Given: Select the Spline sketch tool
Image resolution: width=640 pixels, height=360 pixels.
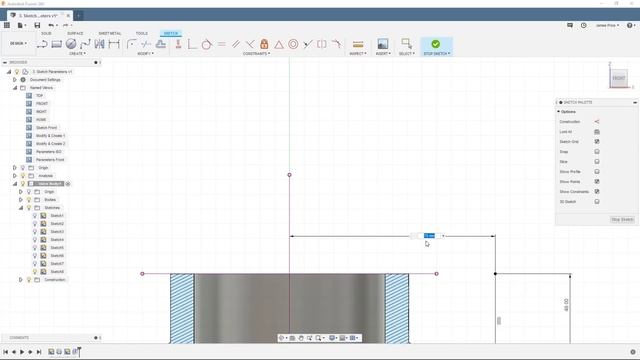Looking at the screenshot, I should pyautogui.click(x=85, y=44).
